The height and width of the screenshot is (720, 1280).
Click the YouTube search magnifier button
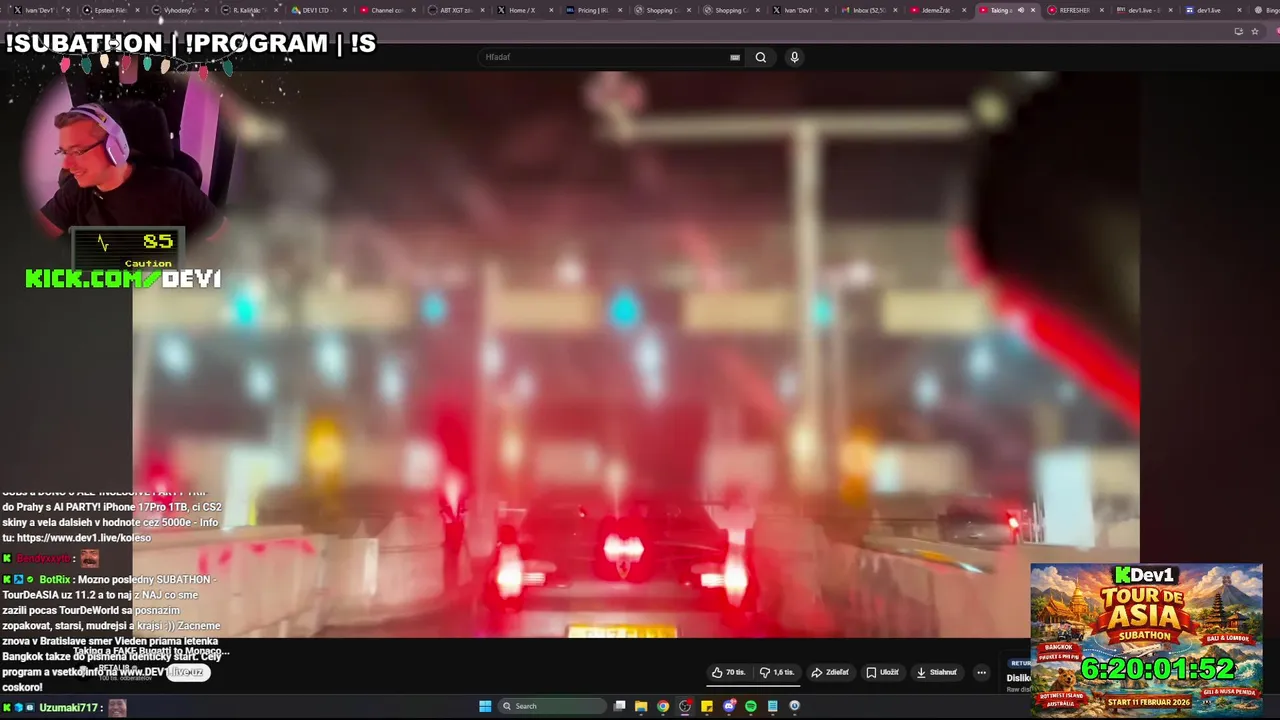point(761,57)
